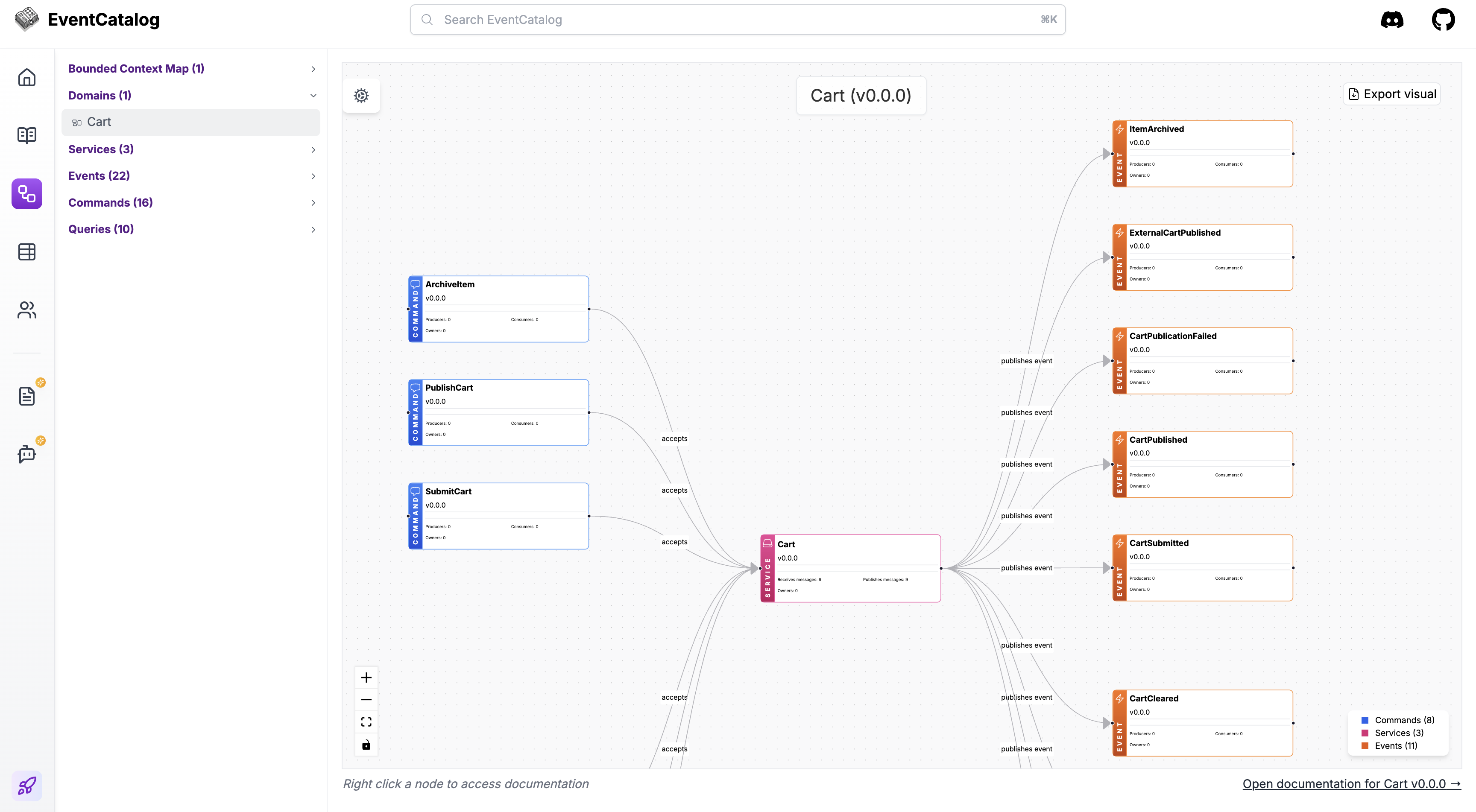Select the ItemArchived event node title
The image size is (1476, 812).
pos(1156,129)
